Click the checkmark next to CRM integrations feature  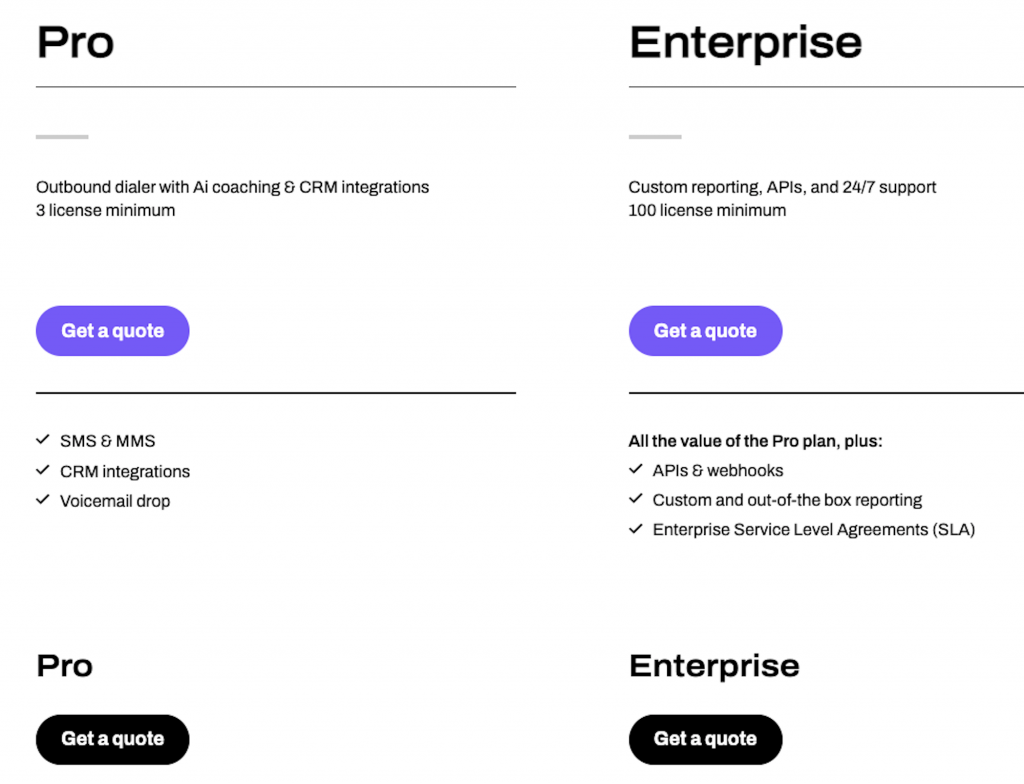point(43,471)
